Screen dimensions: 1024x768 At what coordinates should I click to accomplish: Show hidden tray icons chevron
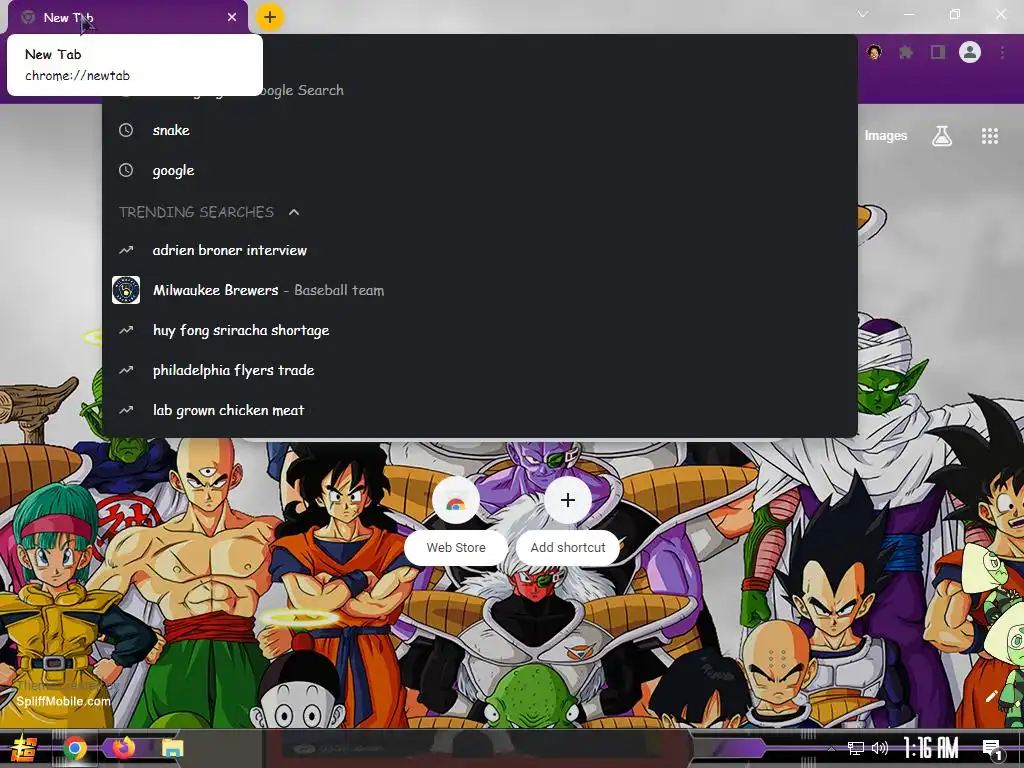(831, 748)
